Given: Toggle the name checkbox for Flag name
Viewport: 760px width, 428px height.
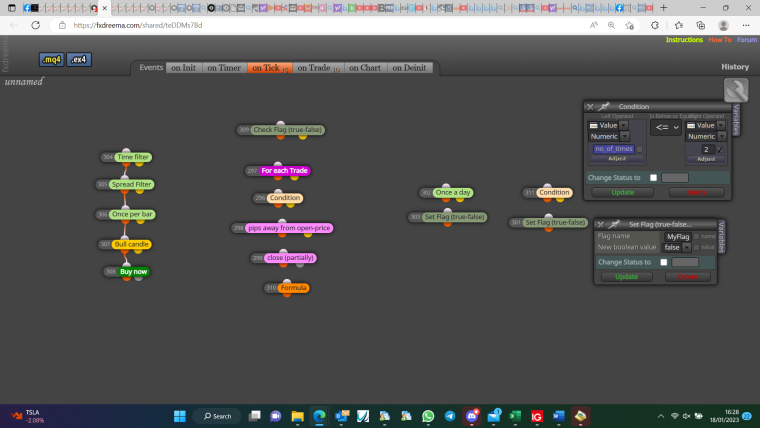Looking at the screenshot, I should point(697,237).
